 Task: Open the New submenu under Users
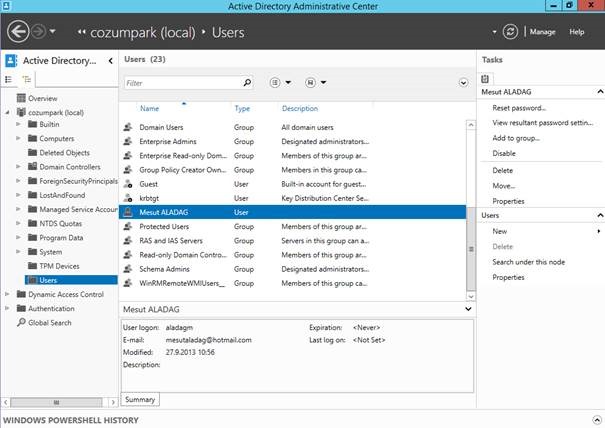pos(499,232)
